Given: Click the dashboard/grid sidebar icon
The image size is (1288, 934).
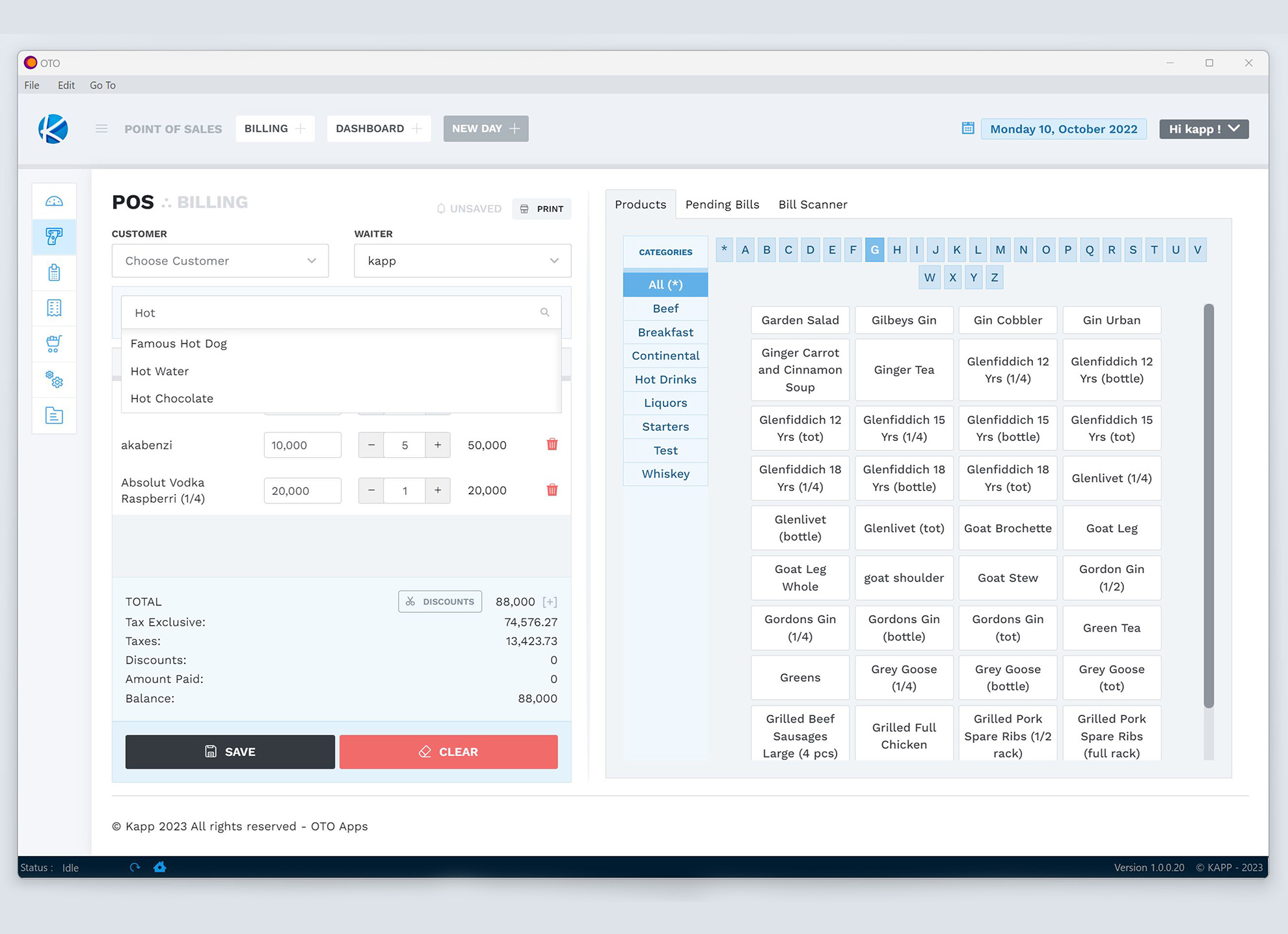Looking at the screenshot, I should pos(55,200).
